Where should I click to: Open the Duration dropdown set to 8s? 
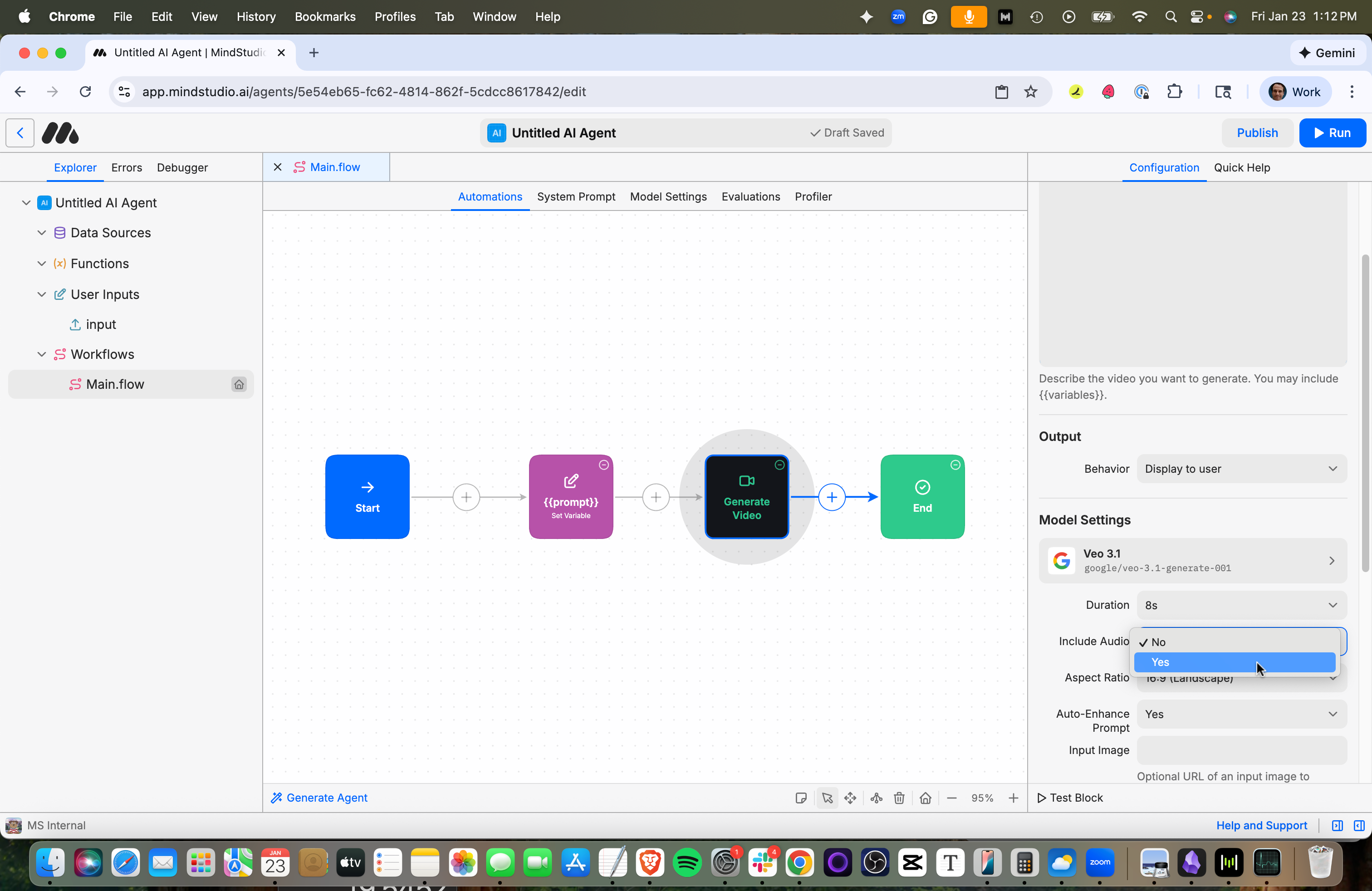click(x=1240, y=605)
